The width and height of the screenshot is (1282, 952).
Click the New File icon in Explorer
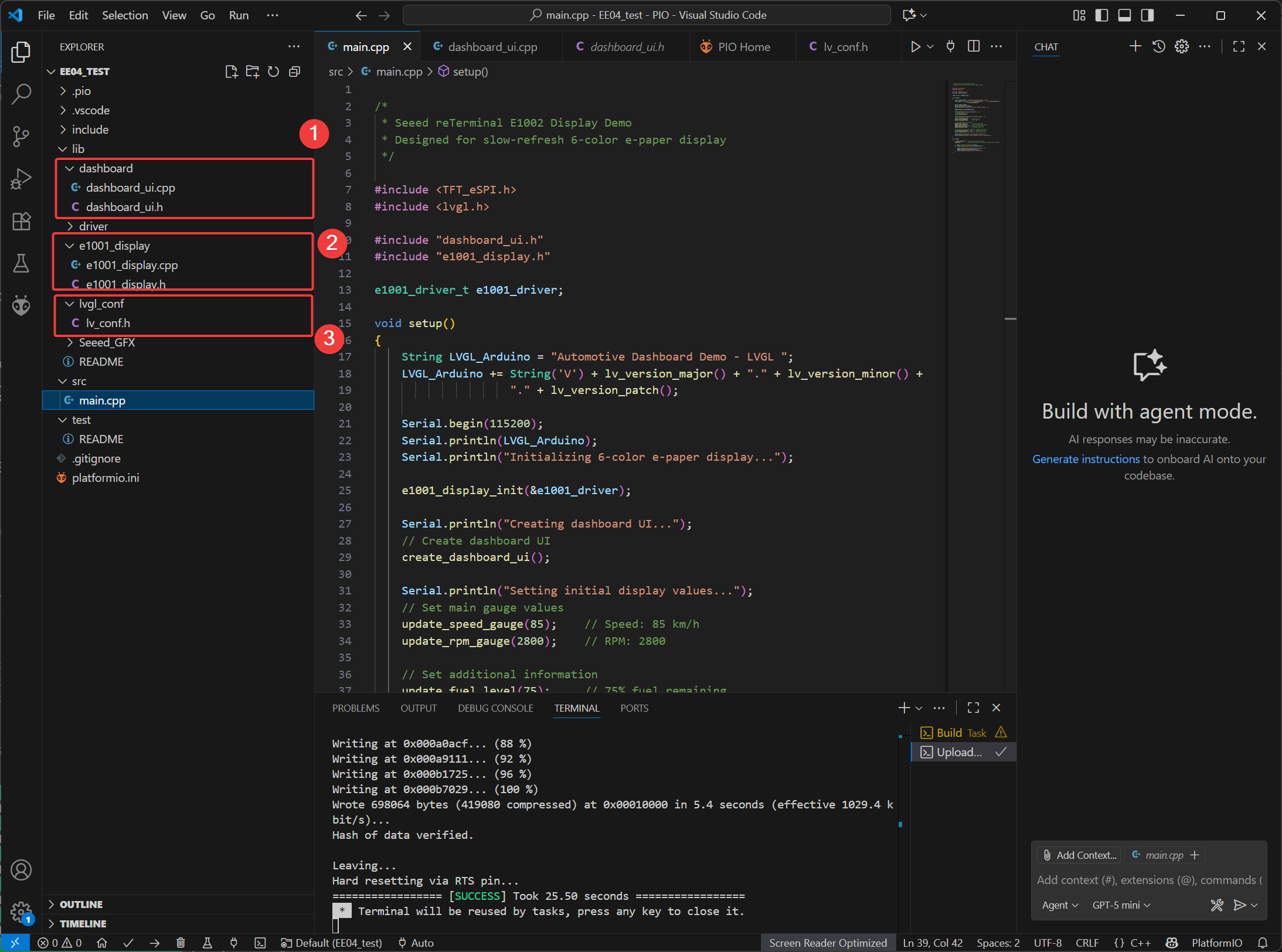[x=232, y=72]
